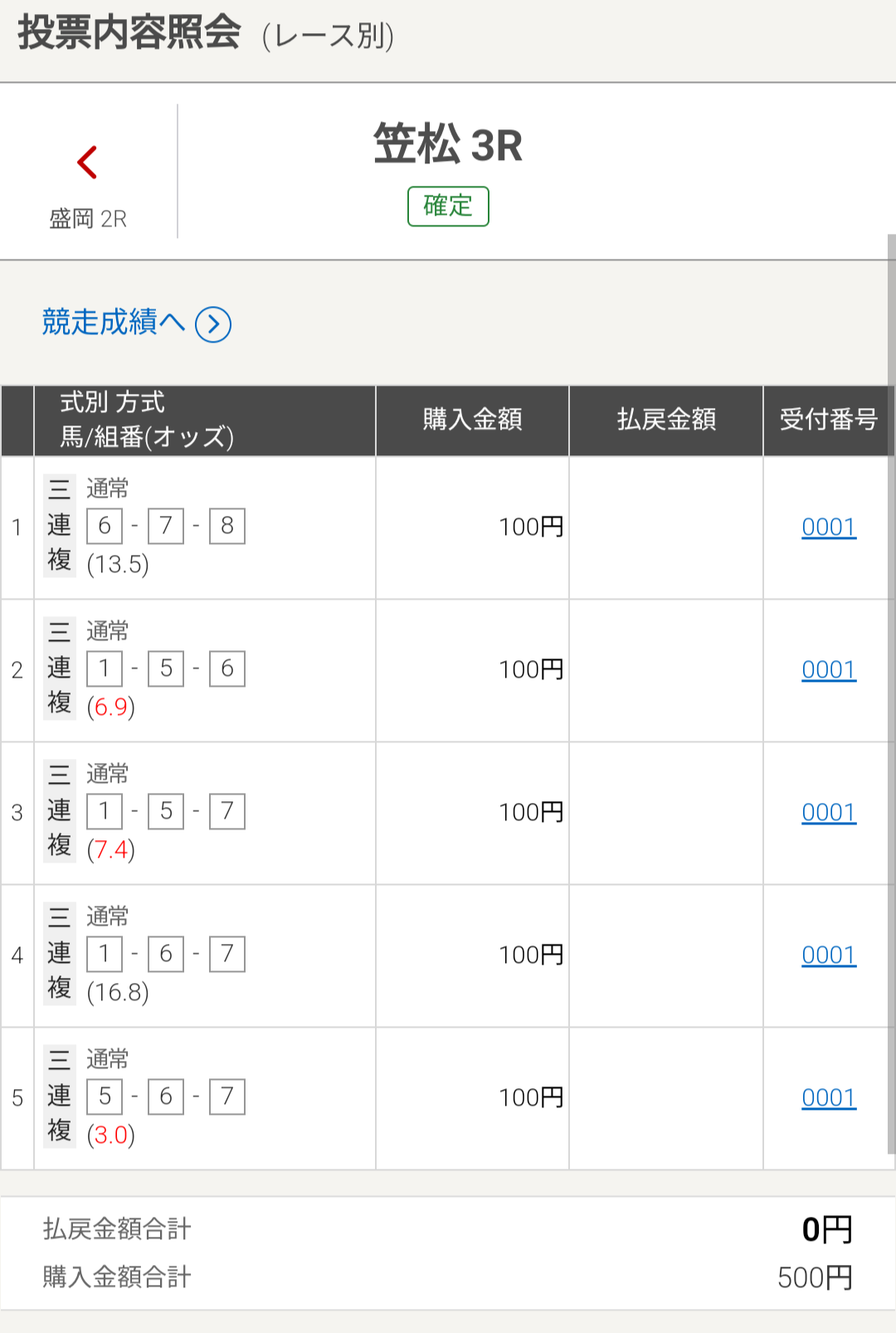Click the 確定 status badge
This screenshot has height=1333, width=896.
(x=448, y=206)
